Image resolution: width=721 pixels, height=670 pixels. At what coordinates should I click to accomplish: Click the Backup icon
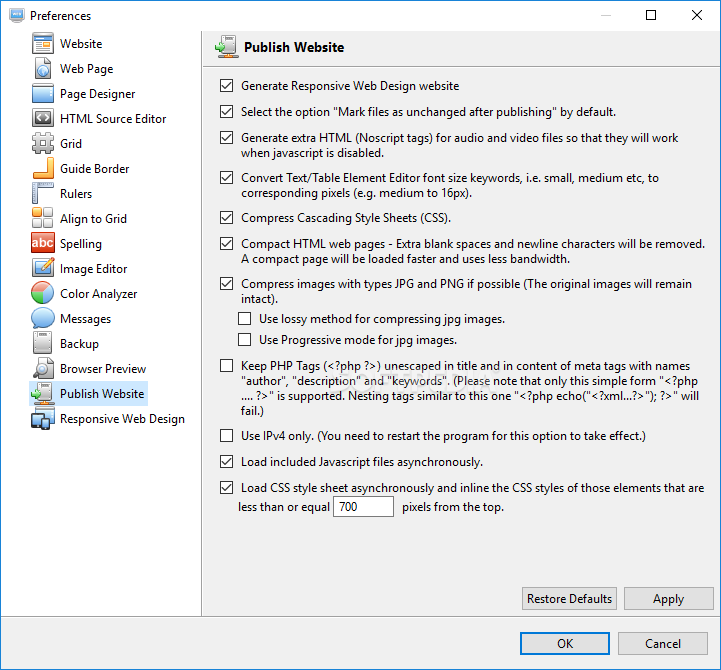(43, 343)
